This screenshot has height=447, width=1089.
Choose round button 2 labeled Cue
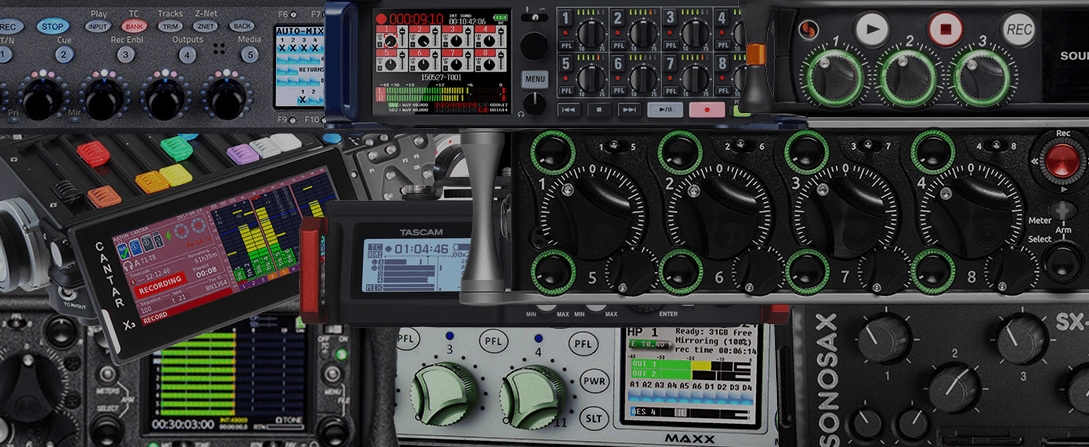click(x=65, y=55)
